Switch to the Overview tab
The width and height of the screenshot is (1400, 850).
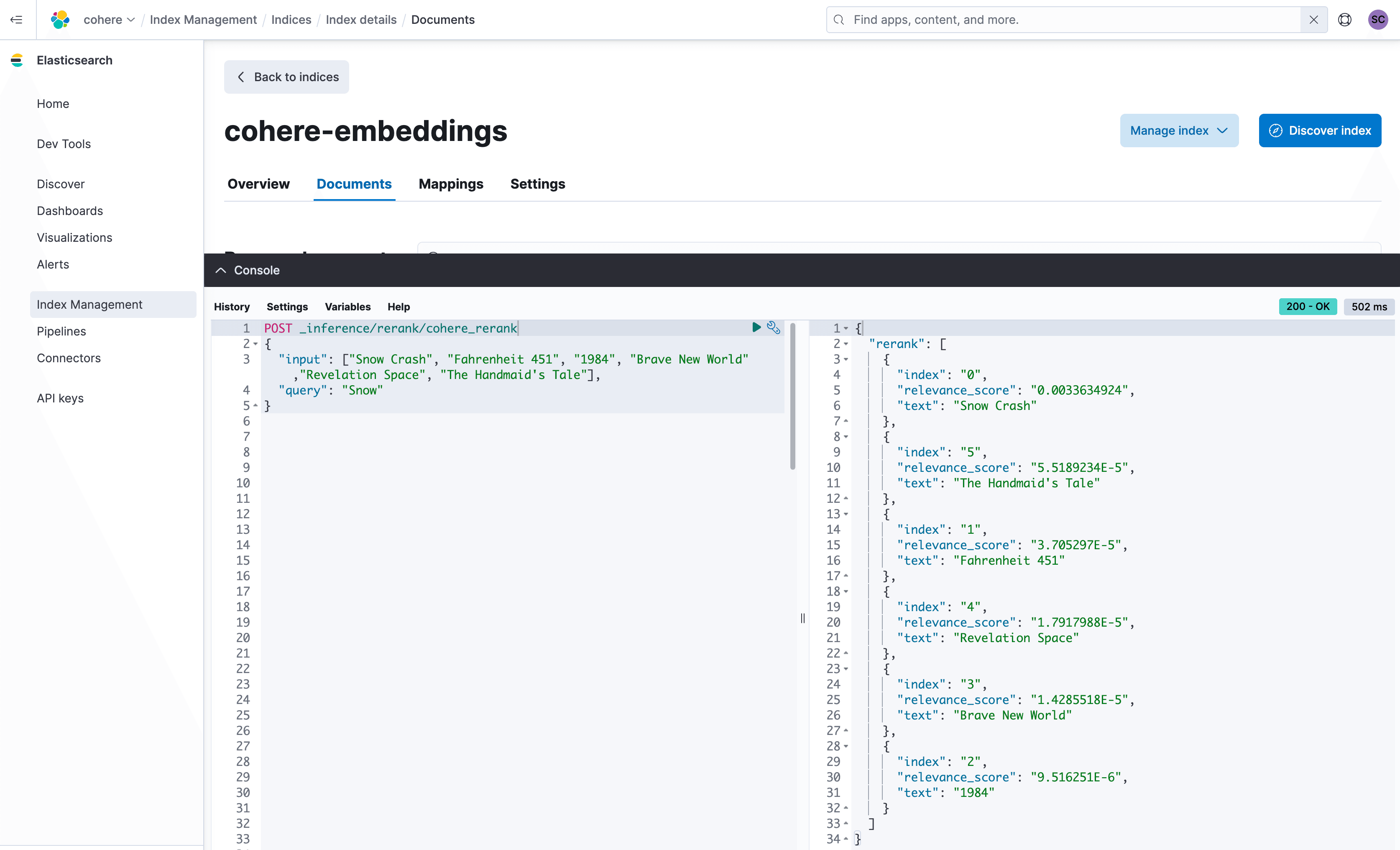258,184
